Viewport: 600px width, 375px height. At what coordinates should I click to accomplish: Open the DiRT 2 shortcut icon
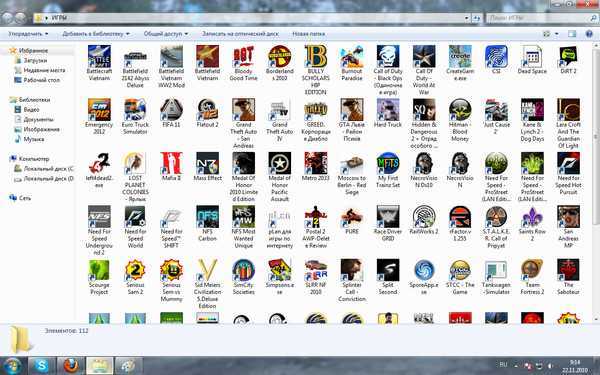tap(568, 57)
